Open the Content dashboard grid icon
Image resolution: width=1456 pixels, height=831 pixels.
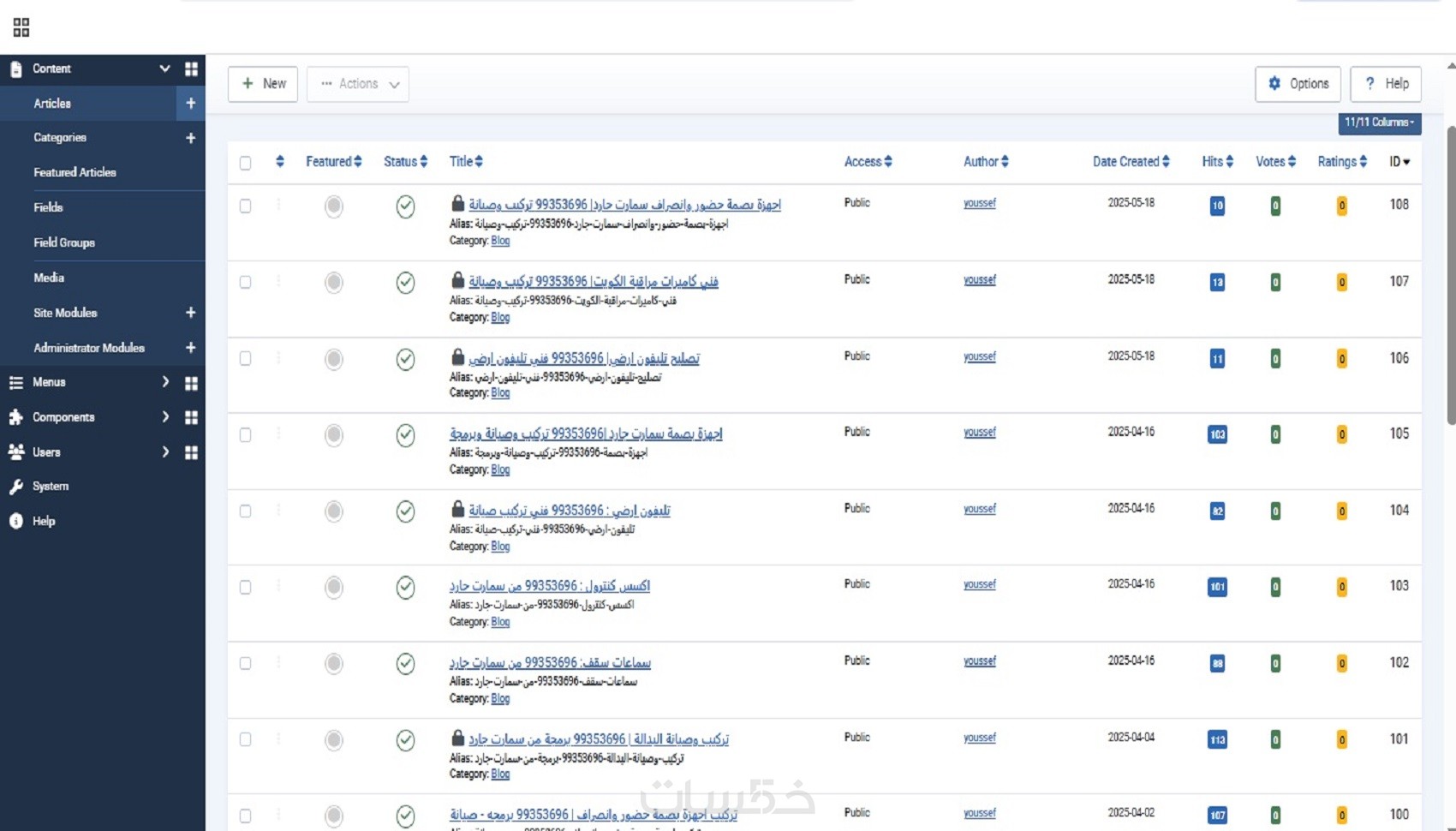[x=191, y=69]
